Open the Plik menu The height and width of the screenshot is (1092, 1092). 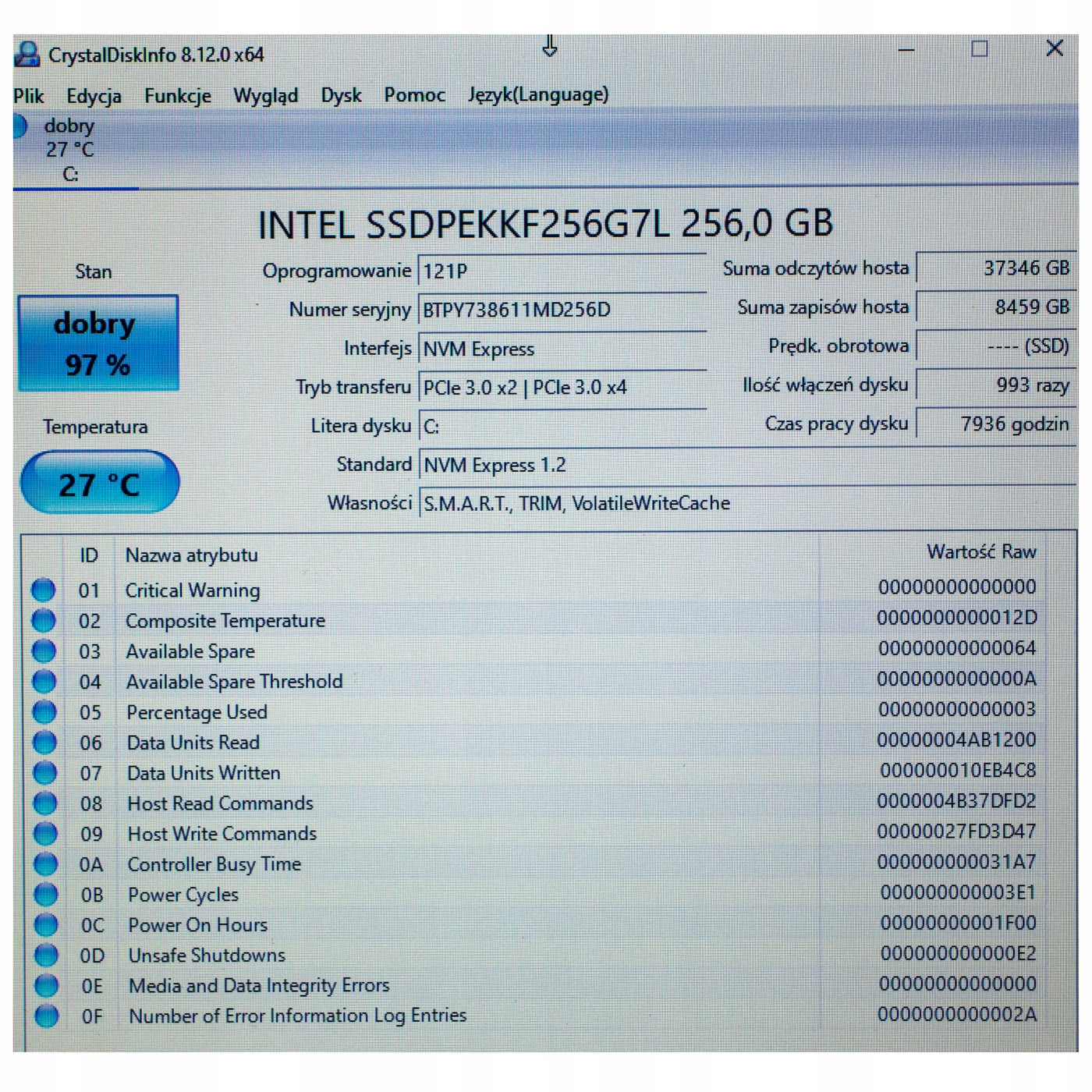click(28, 95)
